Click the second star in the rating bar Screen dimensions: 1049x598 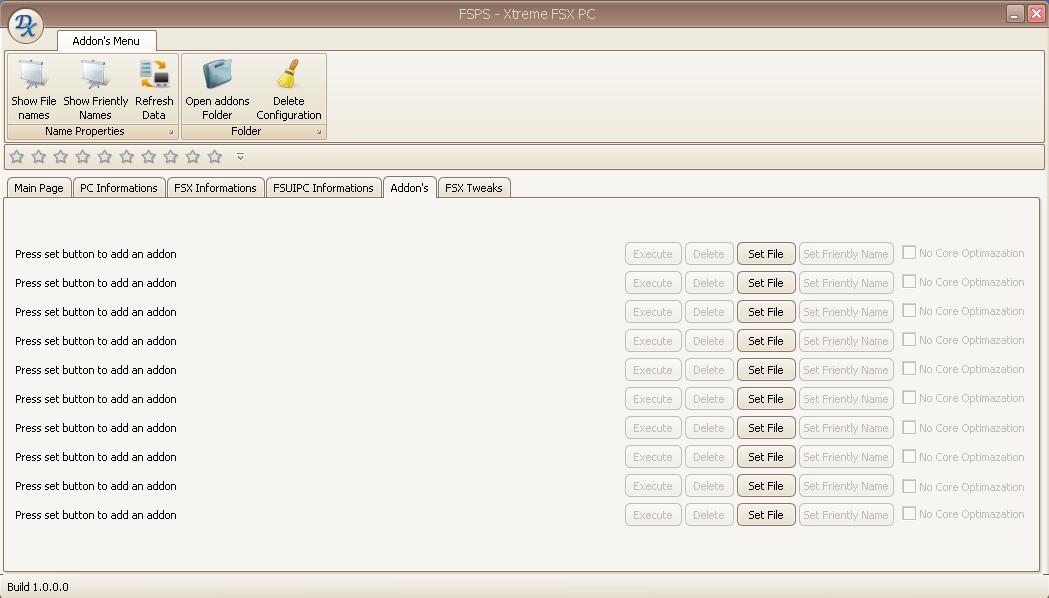pos(39,157)
